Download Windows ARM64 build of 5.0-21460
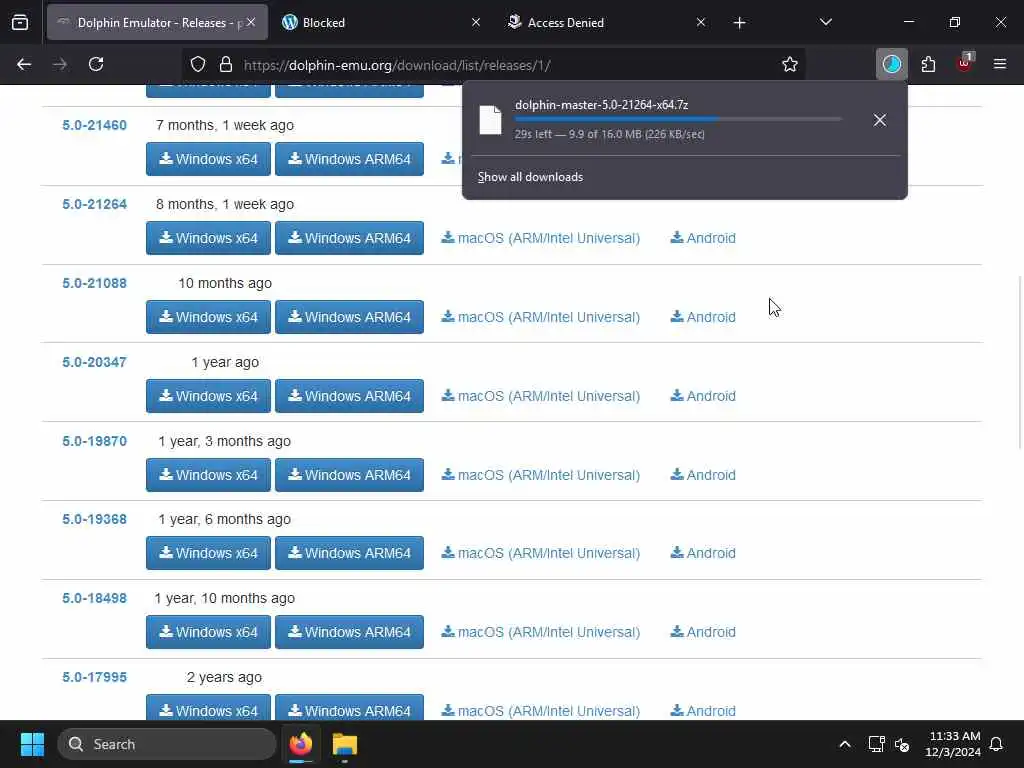1024x768 pixels. (x=349, y=159)
